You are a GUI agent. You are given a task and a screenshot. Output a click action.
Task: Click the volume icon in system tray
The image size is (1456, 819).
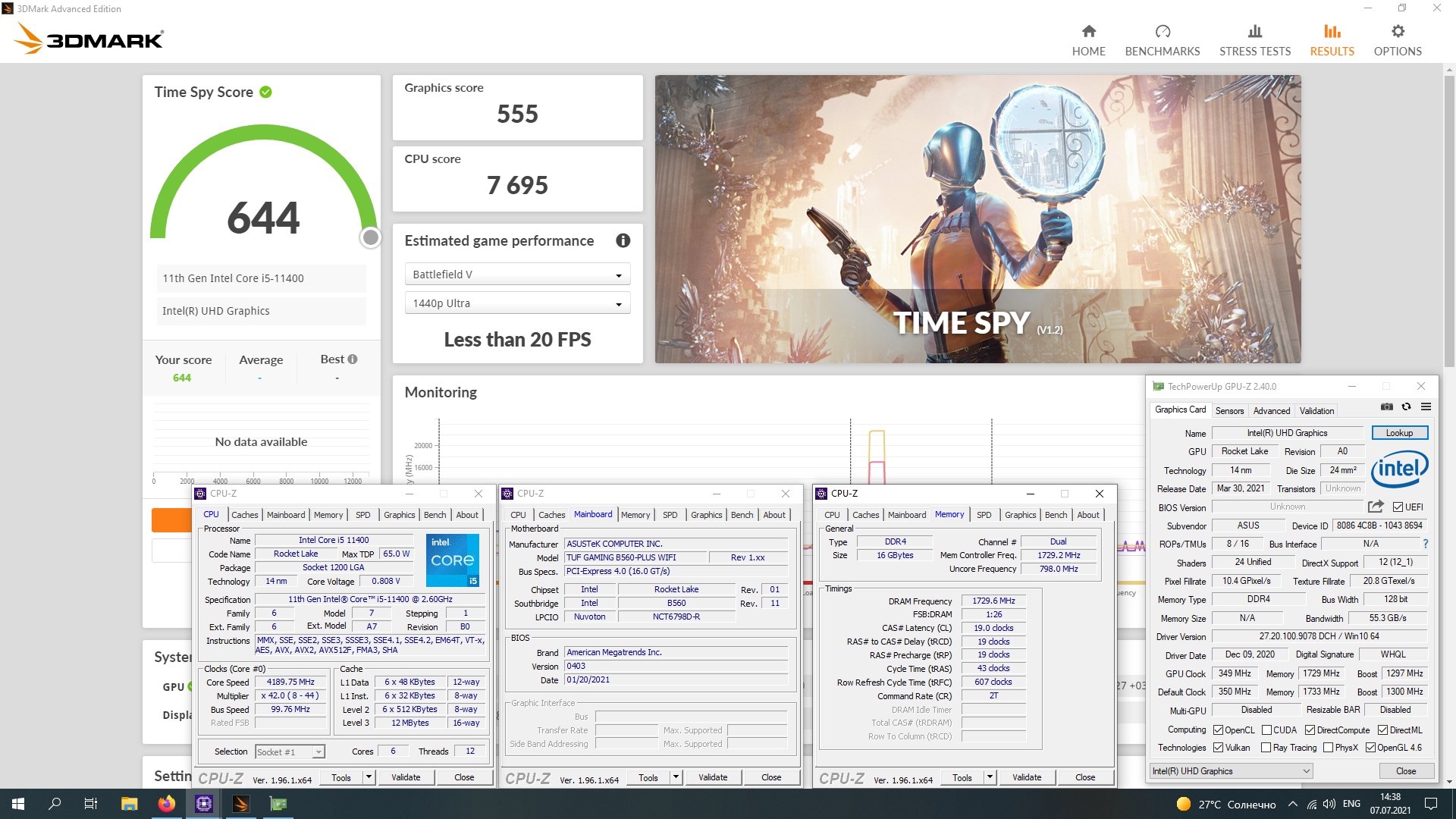pos(1329,805)
